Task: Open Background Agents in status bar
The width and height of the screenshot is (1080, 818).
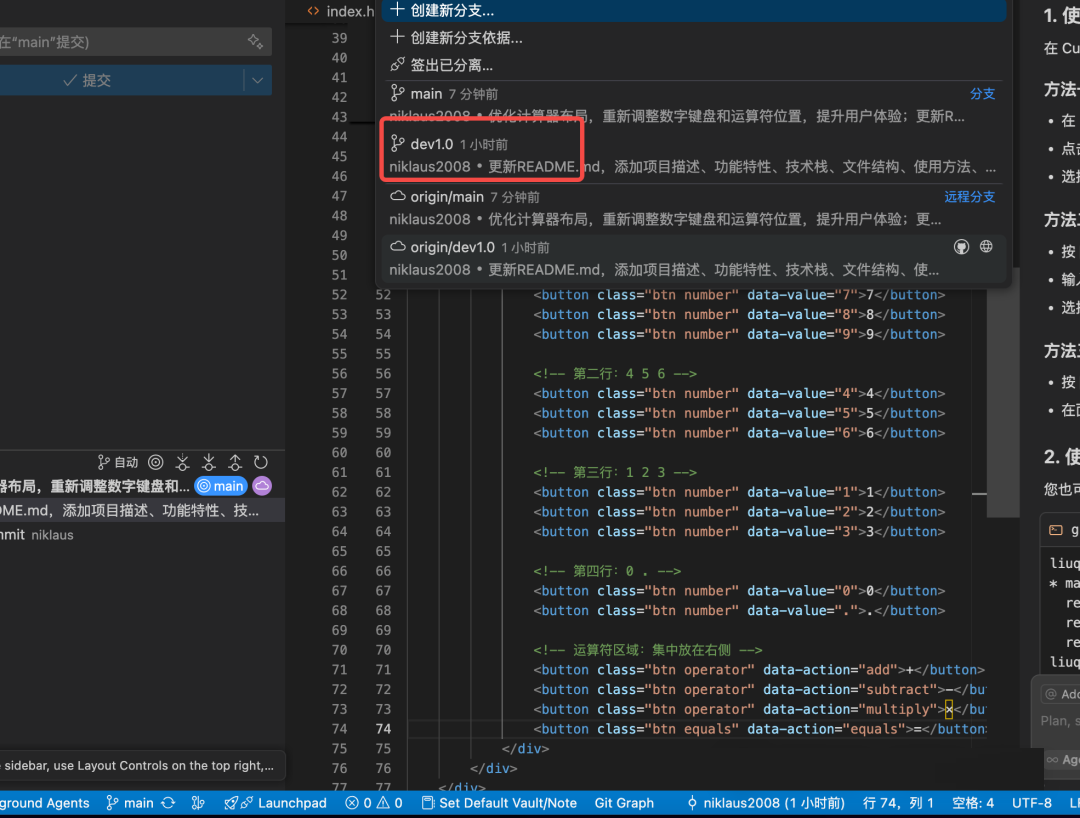Action: point(45,803)
